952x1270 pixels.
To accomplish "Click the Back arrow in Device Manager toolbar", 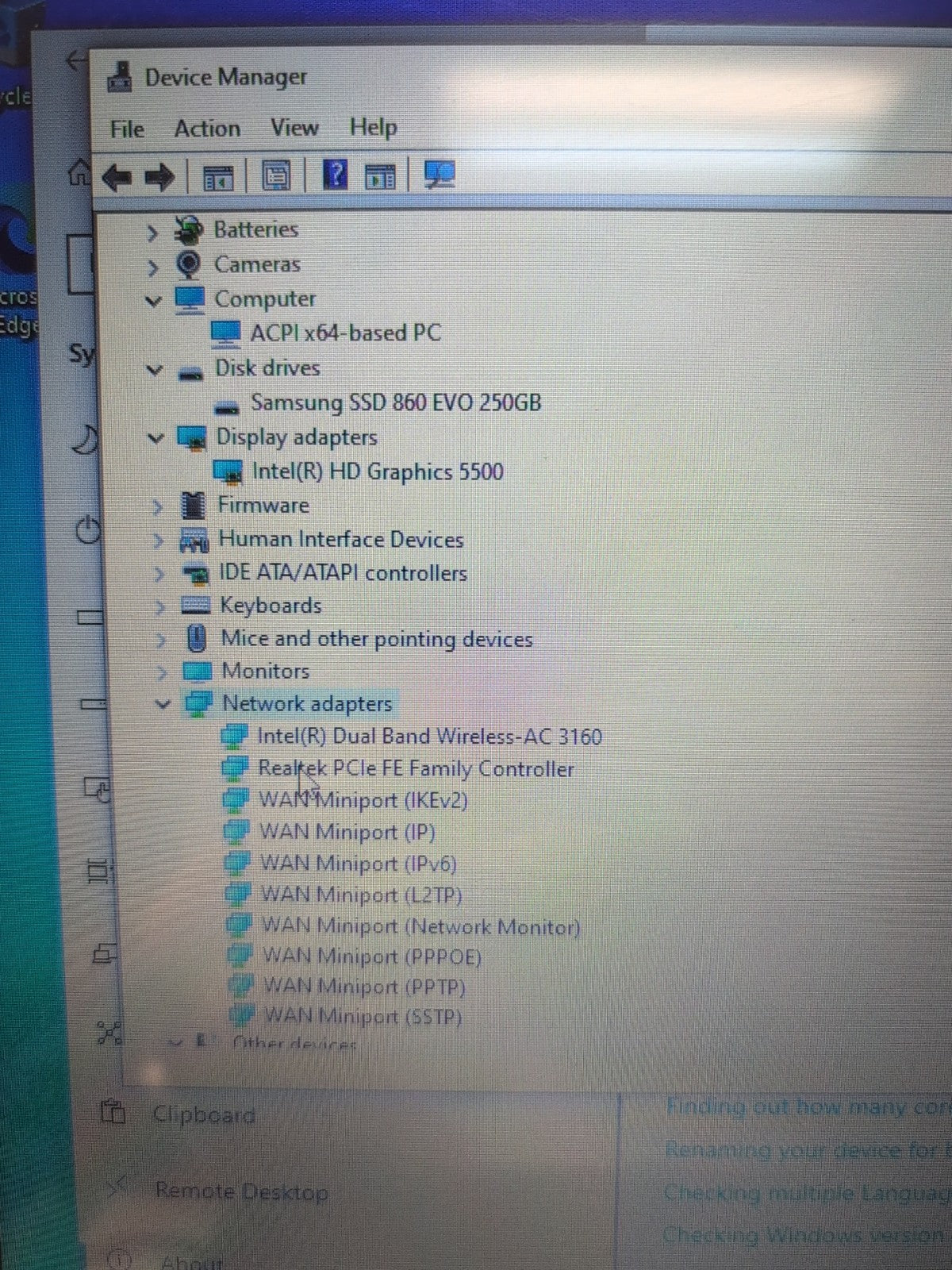I will point(117,176).
